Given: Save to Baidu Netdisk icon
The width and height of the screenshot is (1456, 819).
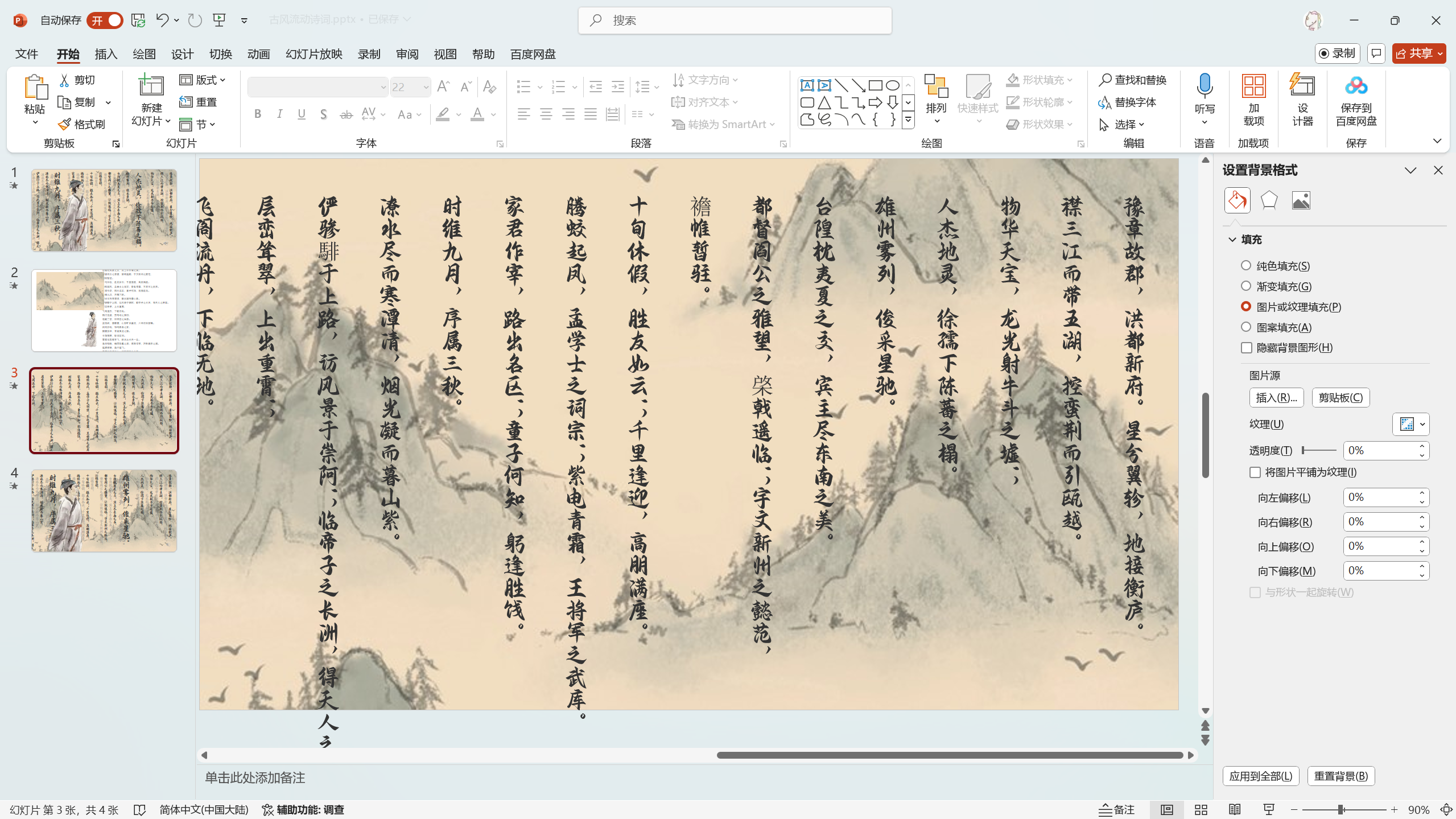Looking at the screenshot, I should pos(1356,87).
